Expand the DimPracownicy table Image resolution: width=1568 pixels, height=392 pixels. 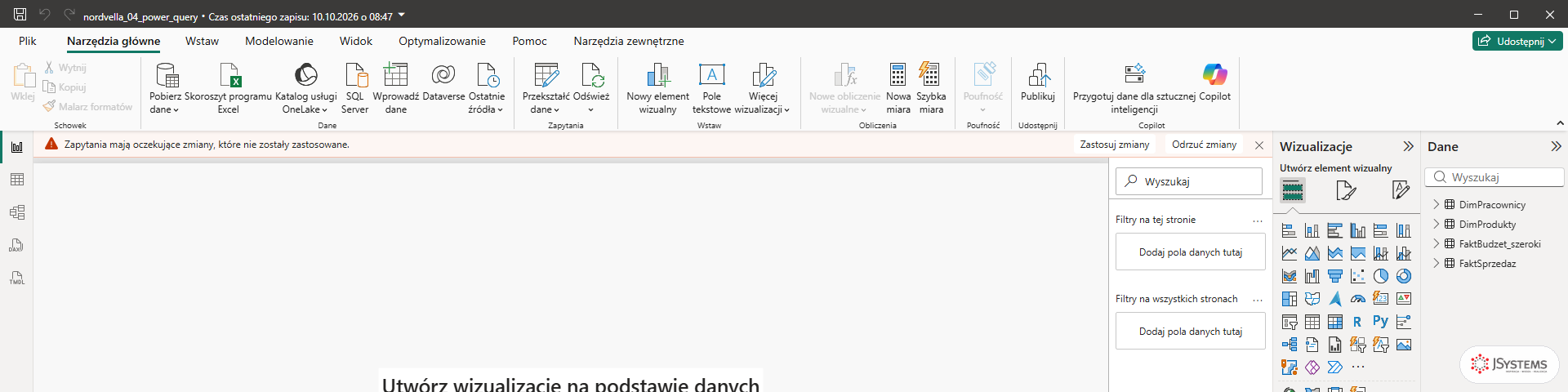(x=1437, y=205)
